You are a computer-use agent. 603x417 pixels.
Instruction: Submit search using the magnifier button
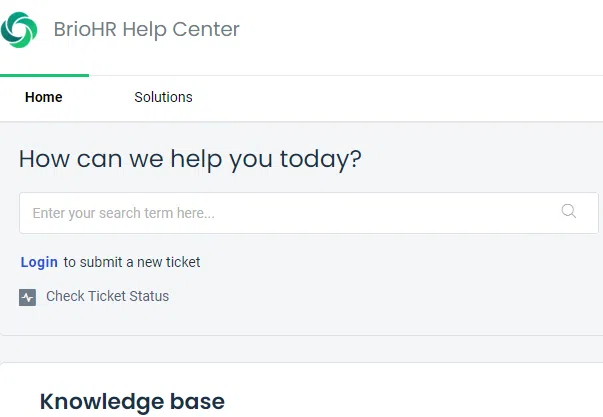568,211
